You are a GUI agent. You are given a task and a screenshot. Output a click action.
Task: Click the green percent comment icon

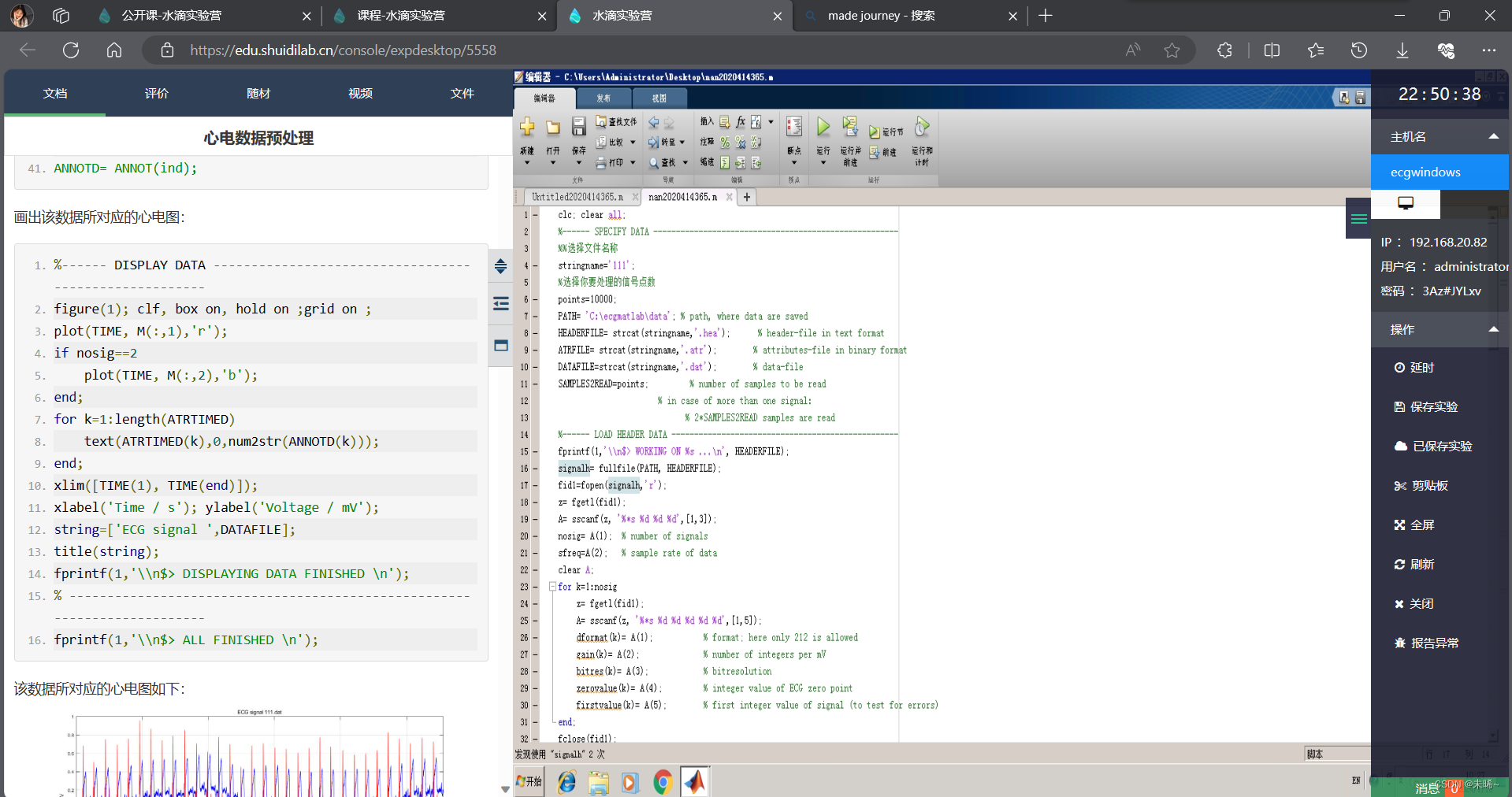tap(724, 142)
